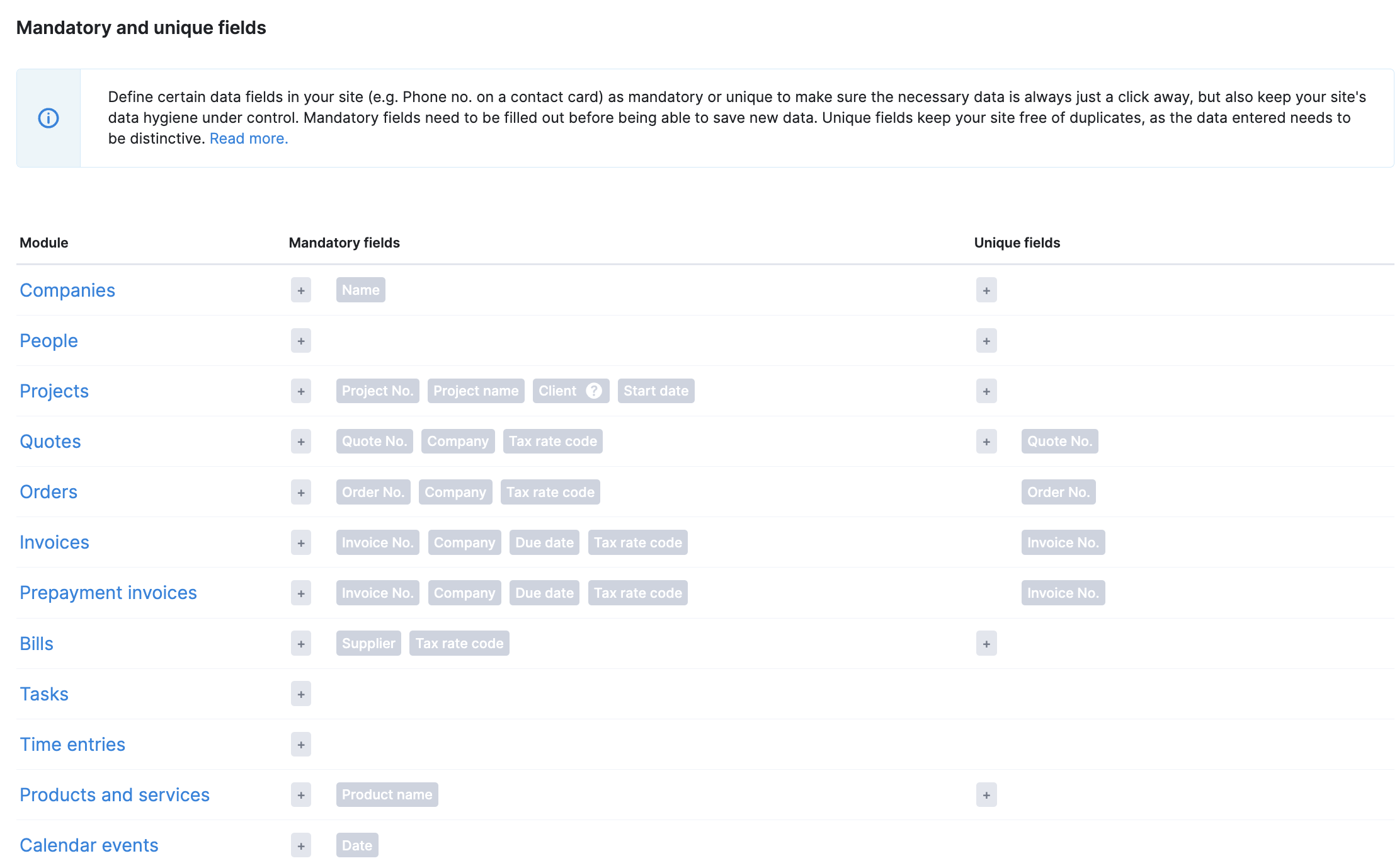Click Invoice No. unique tag for Prepayment invoices
This screenshot has height=868, width=1397.
1063,593
